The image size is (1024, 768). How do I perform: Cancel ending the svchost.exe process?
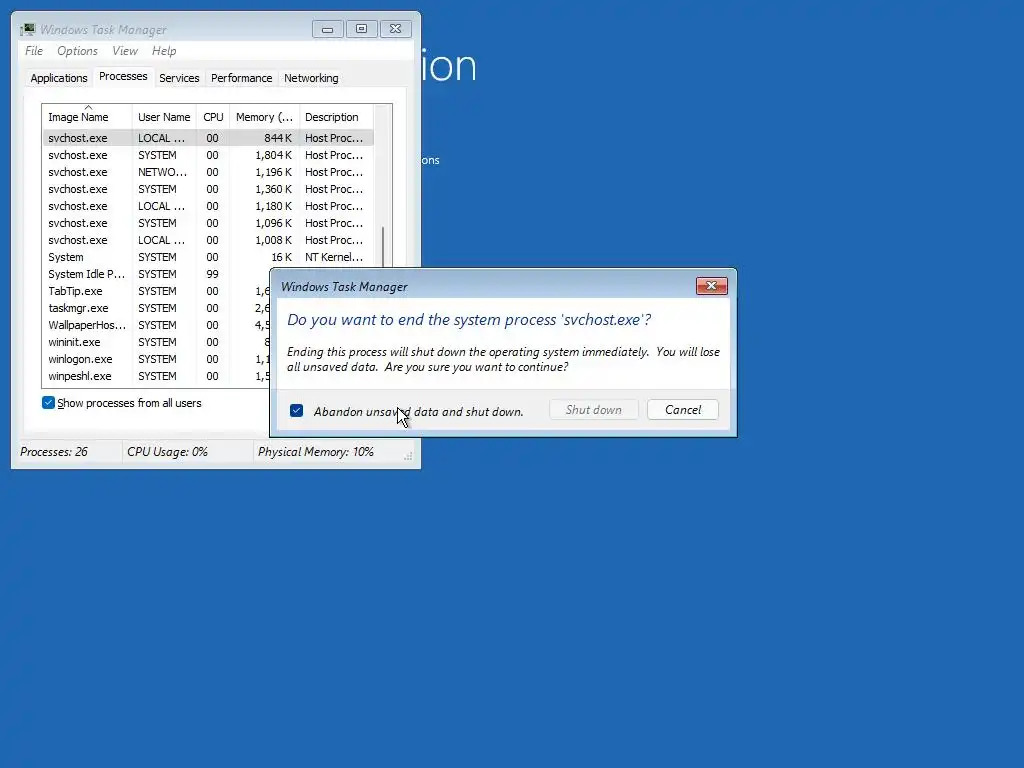tap(683, 410)
